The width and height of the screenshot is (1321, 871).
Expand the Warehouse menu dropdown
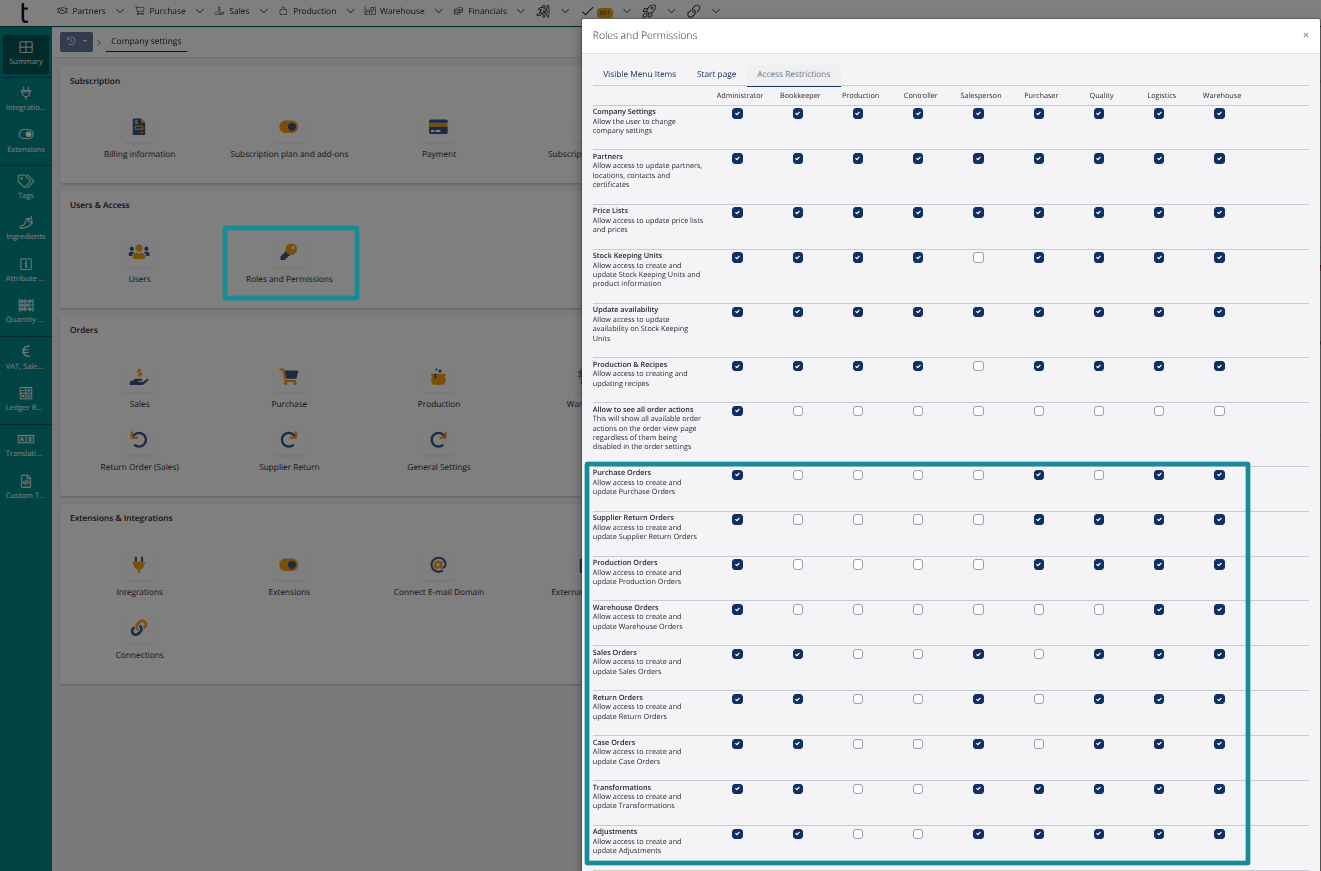[440, 11]
